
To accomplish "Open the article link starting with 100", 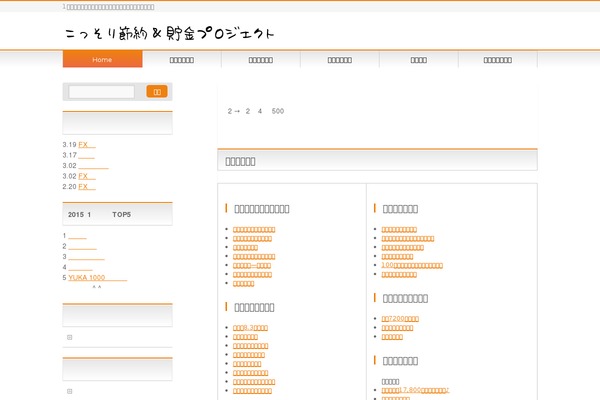I will [412, 265].
